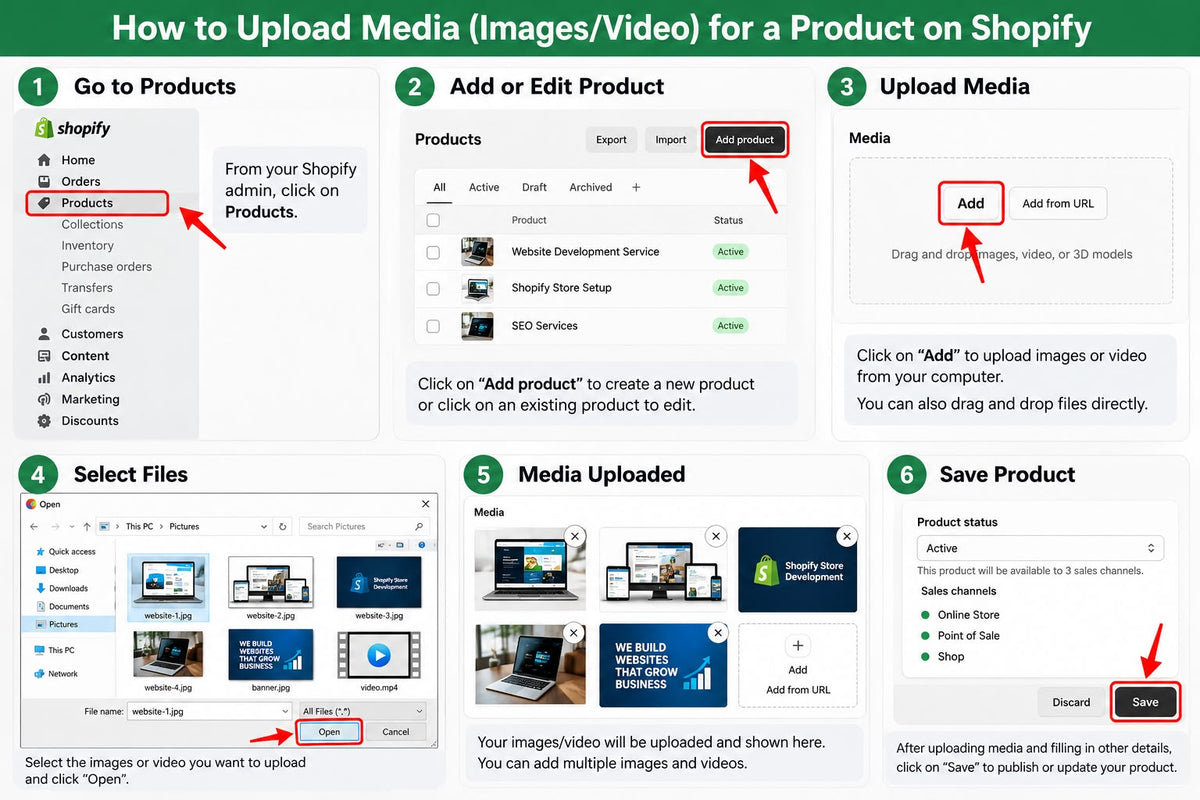Select Downloads in the Open dialog sidebar

[x=62, y=588]
